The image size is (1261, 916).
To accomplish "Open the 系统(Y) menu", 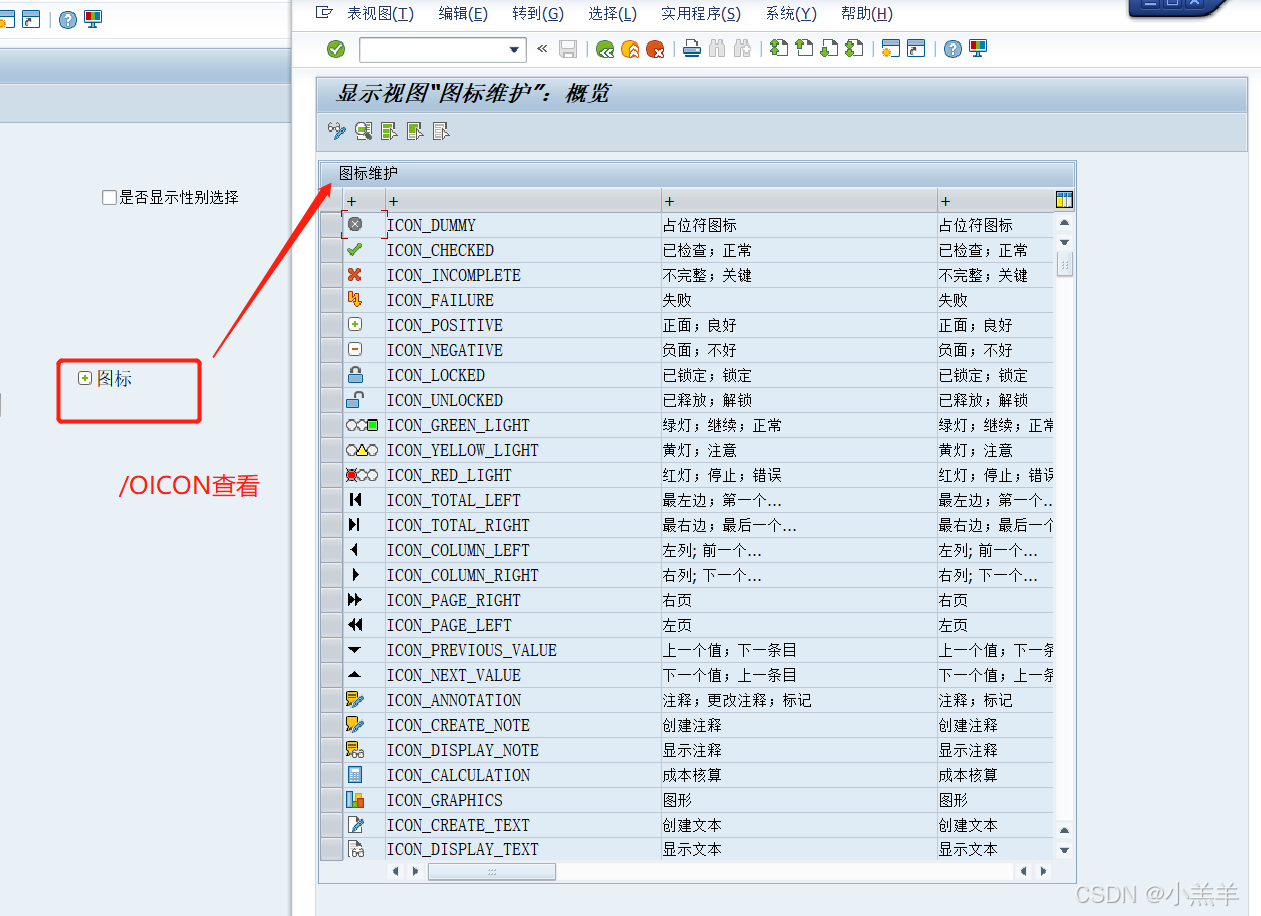I will point(790,13).
